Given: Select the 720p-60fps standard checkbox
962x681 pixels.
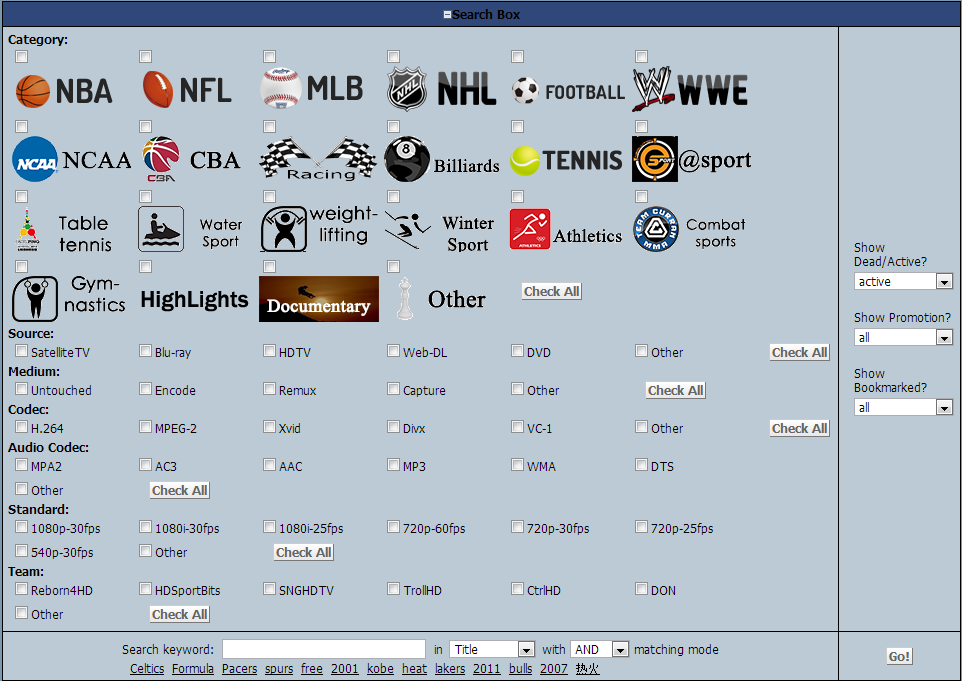Looking at the screenshot, I should pos(393,527).
